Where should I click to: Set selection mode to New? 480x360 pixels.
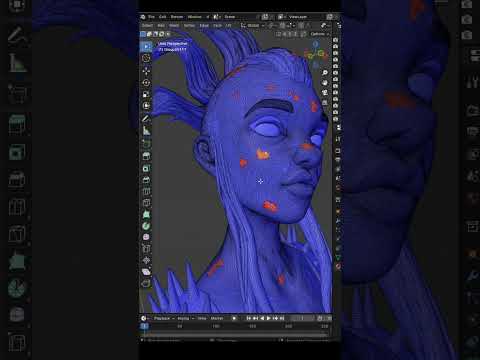click(x=143, y=34)
